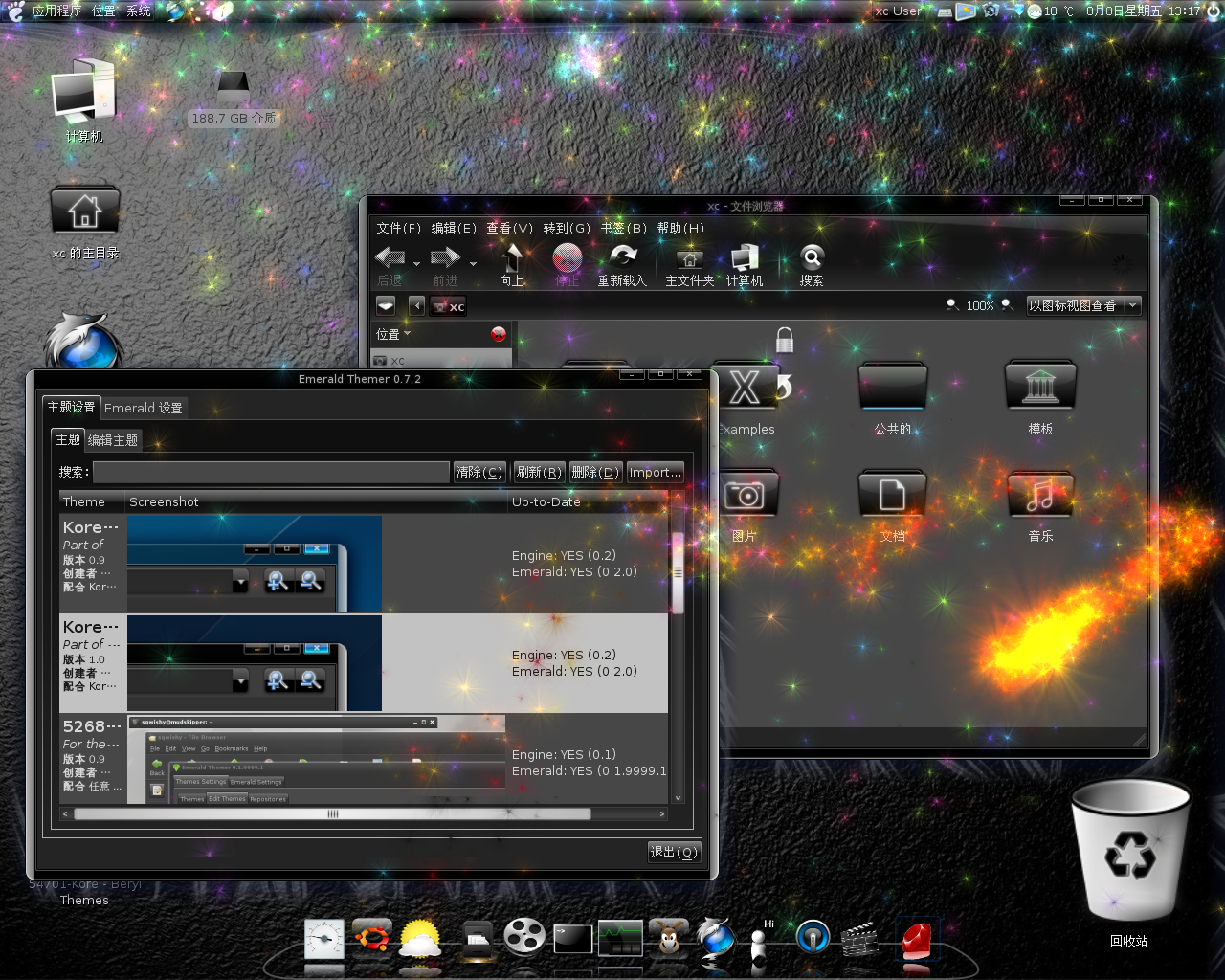Open the 编辑(E) menu
This screenshot has width=1225, height=980.
tap(454, 228)
